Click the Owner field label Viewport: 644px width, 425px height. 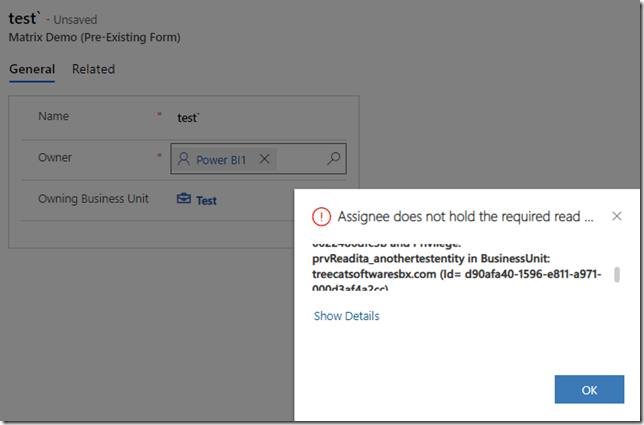55,158
